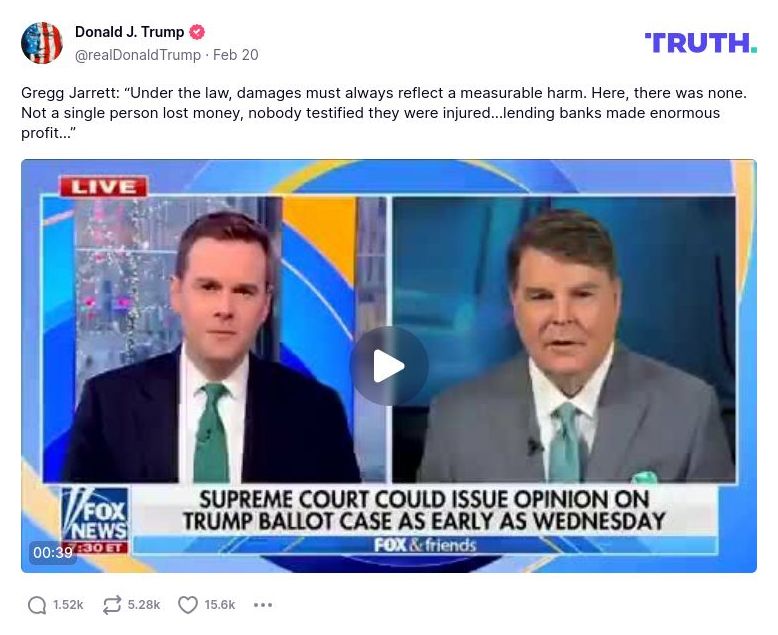Play the Fox & Friends video clip
This screenshot has width=778, height=635.
pyautogui.click(x=389, y=366)
